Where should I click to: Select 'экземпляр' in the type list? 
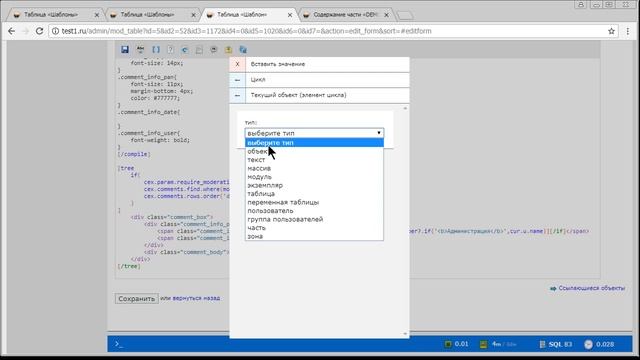pos(314,185)
